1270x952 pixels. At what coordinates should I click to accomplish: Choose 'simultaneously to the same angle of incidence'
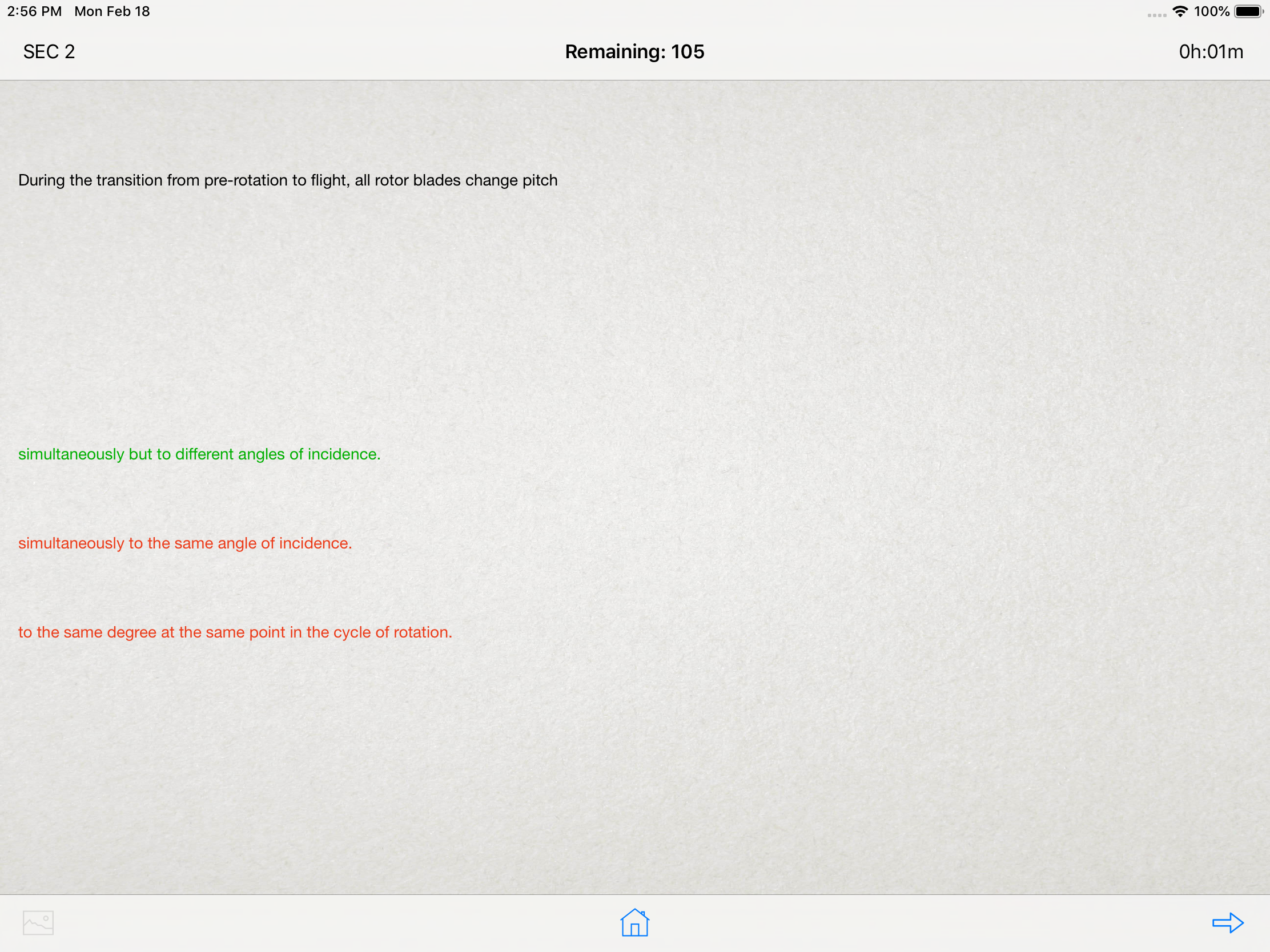(185, 543)
